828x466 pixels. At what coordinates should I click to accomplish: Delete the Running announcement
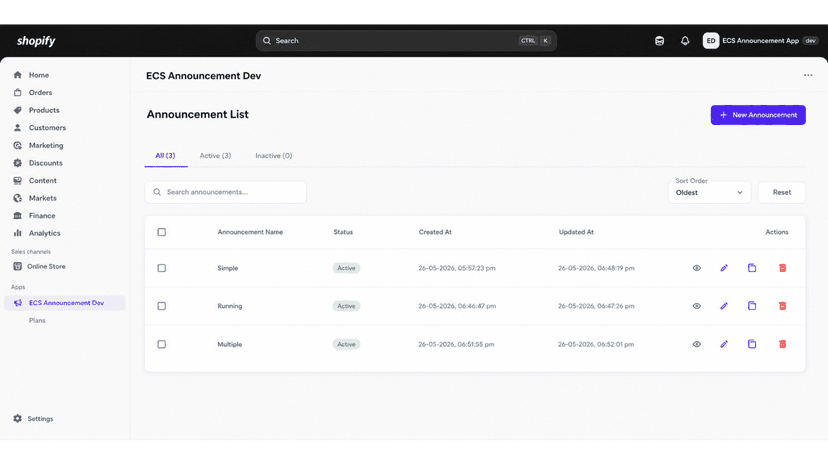(783, 306)
